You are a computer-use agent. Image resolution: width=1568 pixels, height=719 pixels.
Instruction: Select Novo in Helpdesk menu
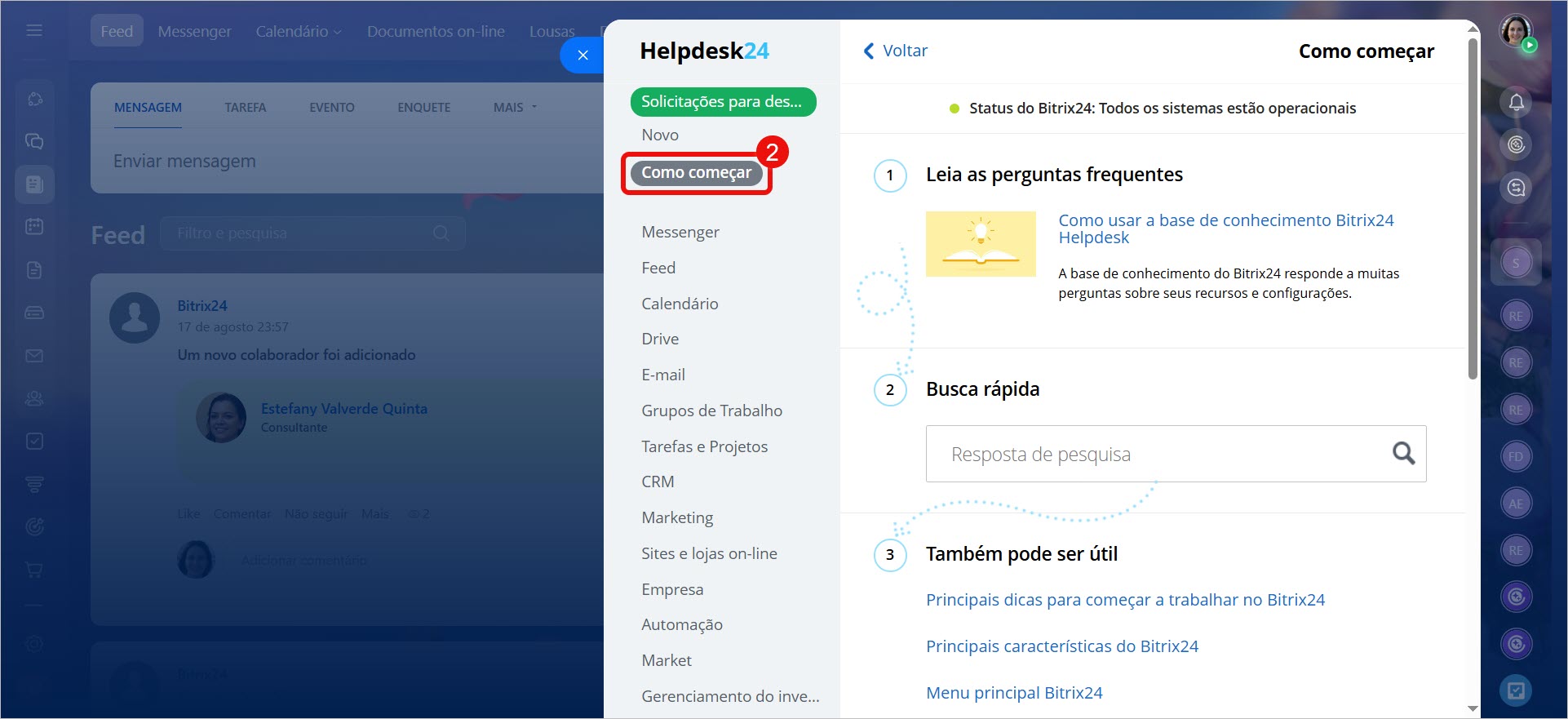point(659,135)
